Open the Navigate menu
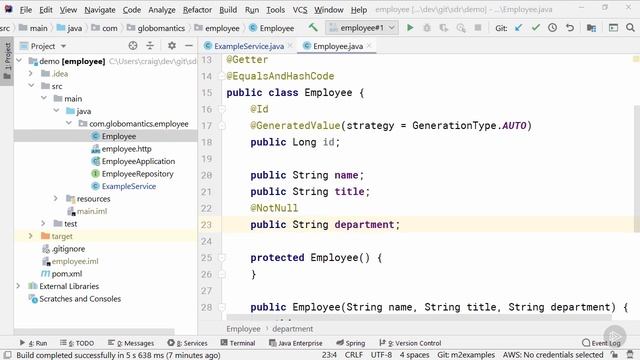The width and height of the screenshot is (640, 360). coord(100,9)
